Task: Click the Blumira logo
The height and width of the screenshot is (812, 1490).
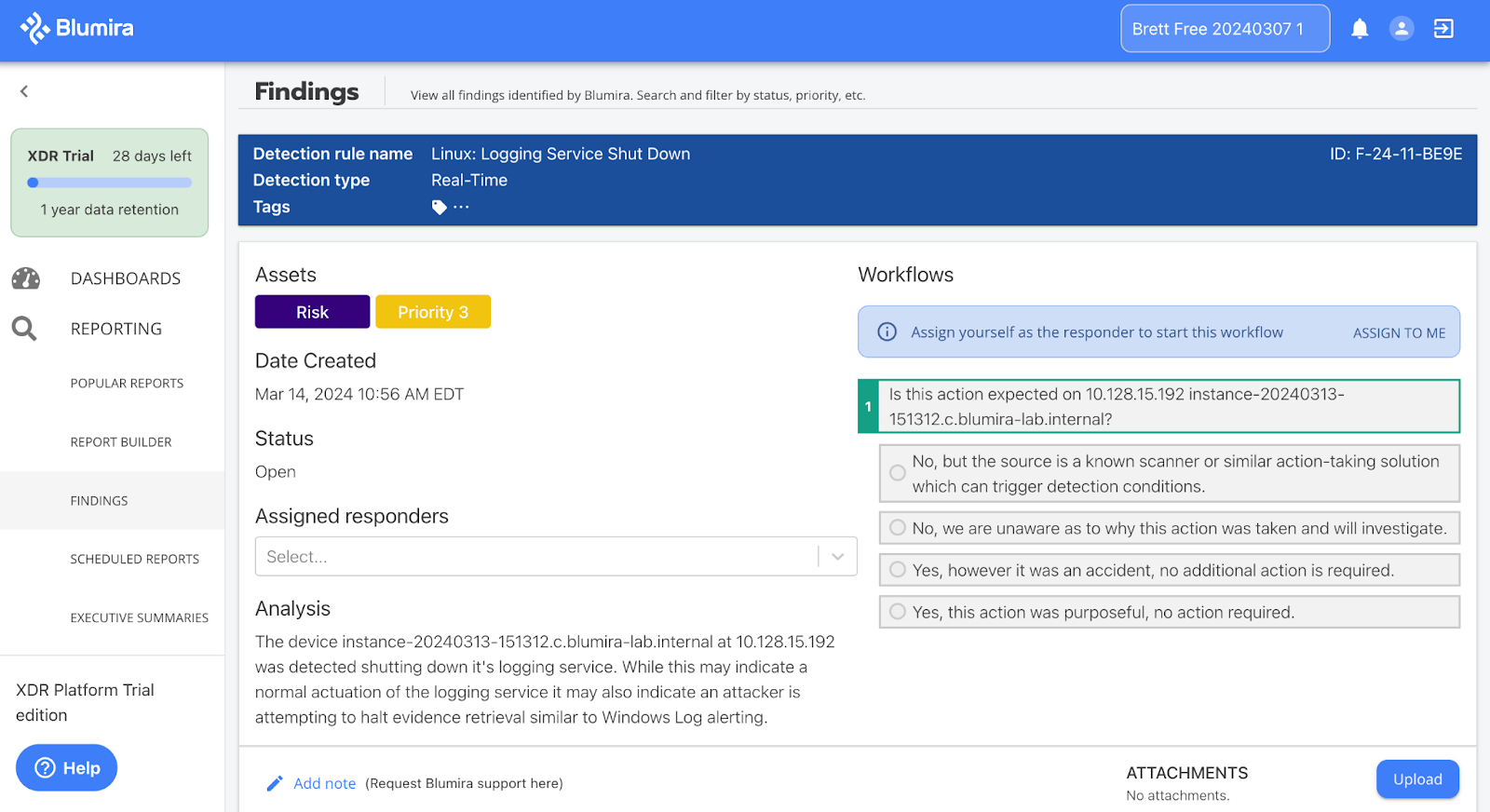Action: [77, 28]
